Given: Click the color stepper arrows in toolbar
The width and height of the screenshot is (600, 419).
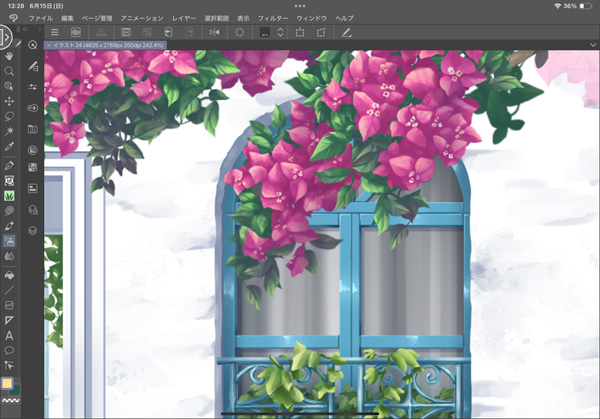Looking at the screenshot, I should click(x=278, y=33).
